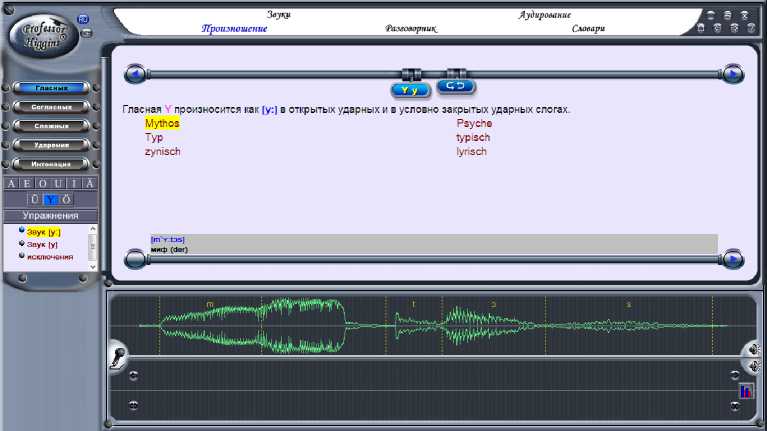Switch to the Словари tab
The height and width of the screenshot is (431, 767).
[588, 29]
